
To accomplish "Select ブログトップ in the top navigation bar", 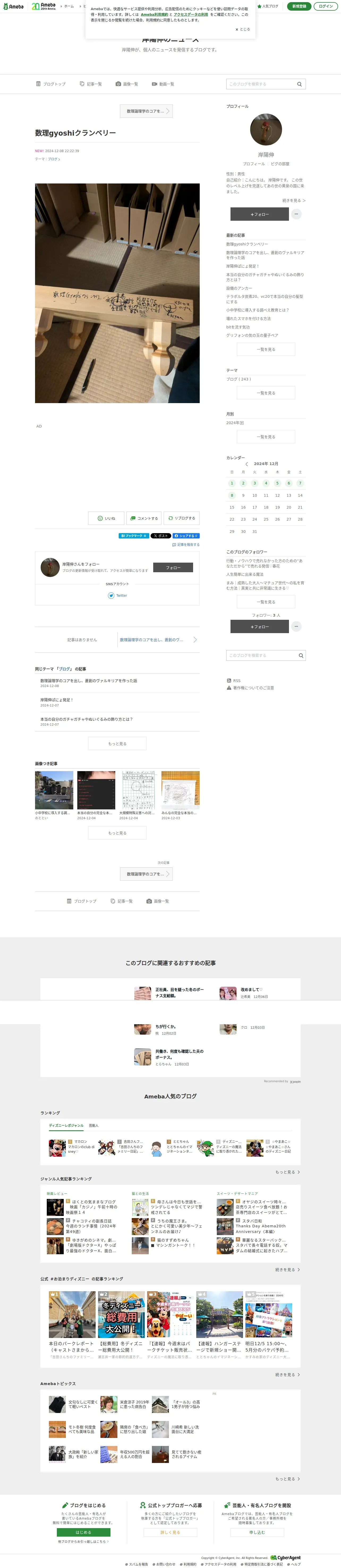I will pos(50,84).
